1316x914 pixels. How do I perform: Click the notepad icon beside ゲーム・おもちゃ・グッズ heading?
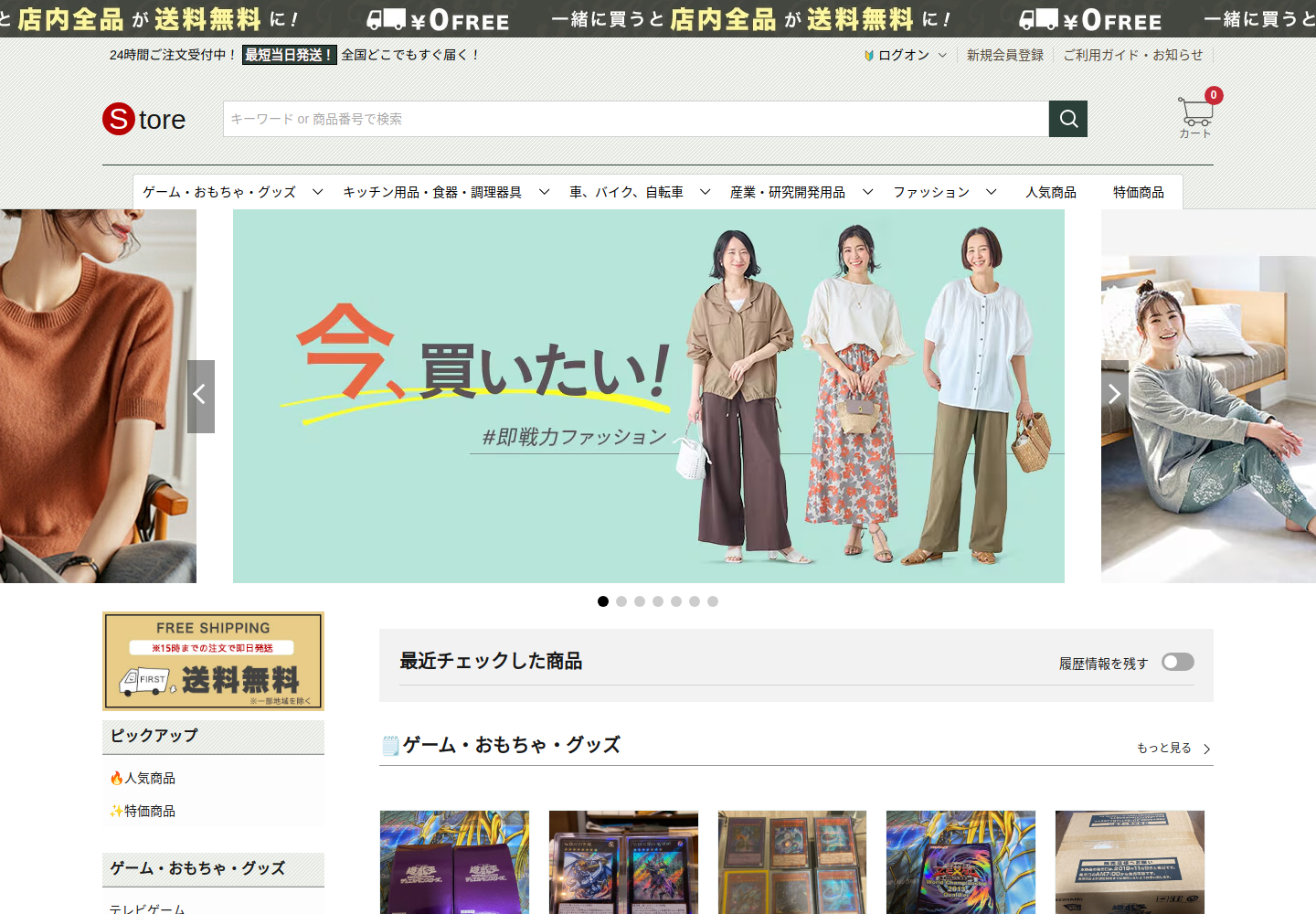pos(390,746)
